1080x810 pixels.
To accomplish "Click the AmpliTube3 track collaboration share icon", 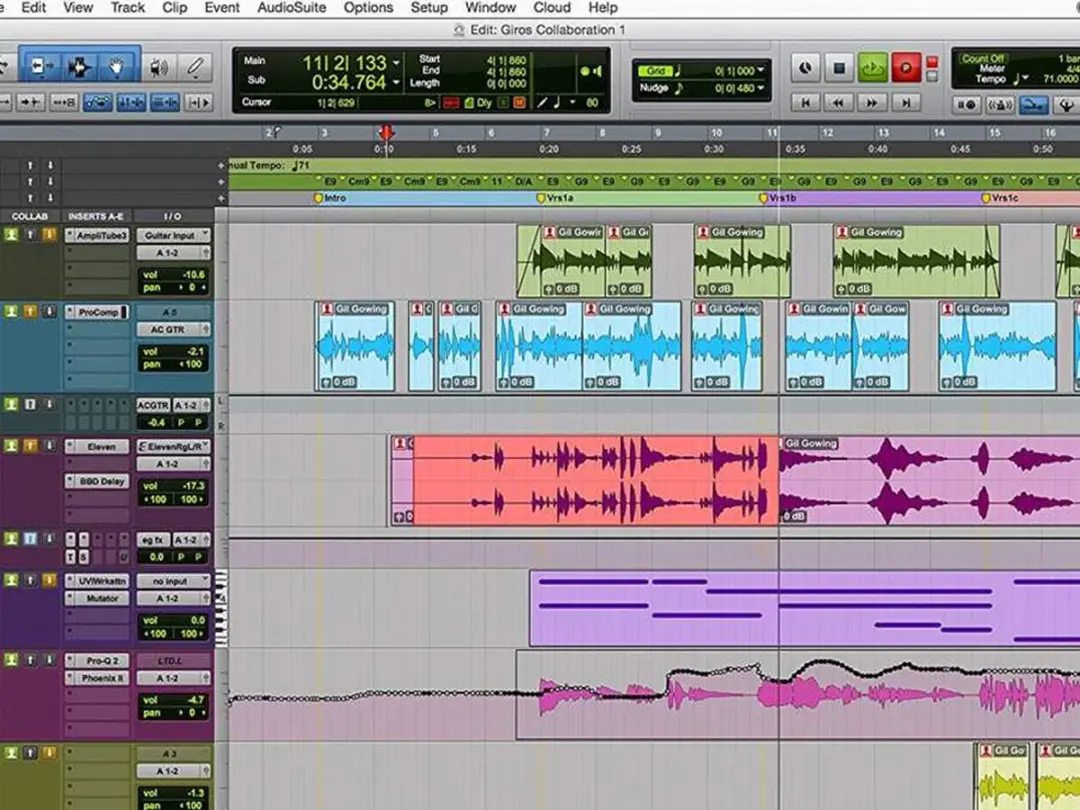I will [x=11, y=234].
